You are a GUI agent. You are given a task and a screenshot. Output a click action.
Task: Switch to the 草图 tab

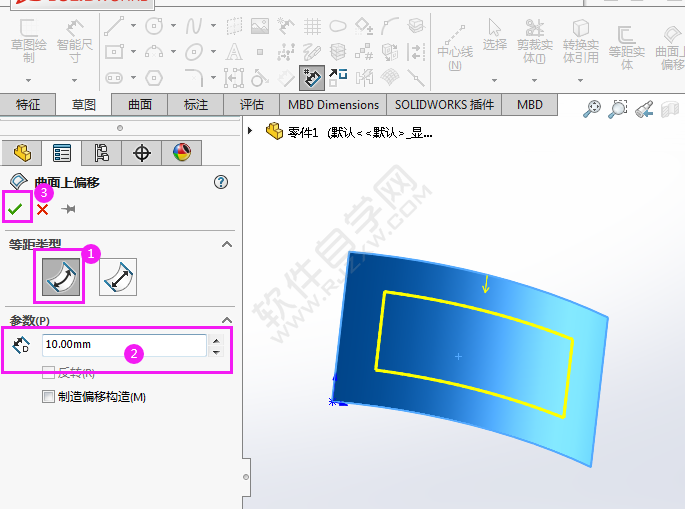(83, 105)
